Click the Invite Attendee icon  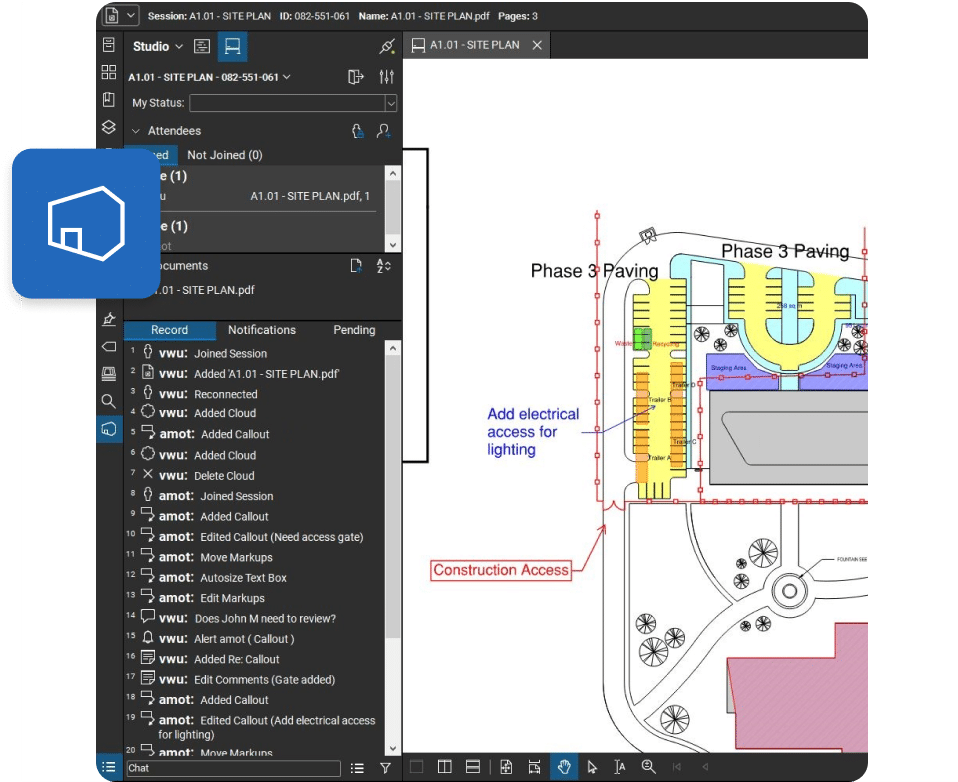384,131
